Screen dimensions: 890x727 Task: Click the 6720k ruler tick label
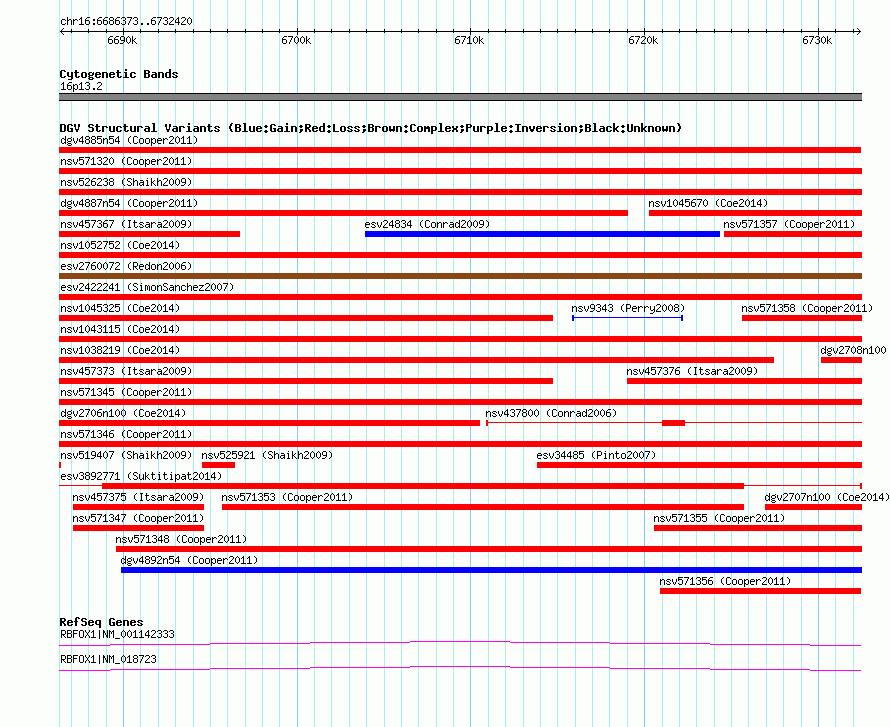pyautogui.click(x=643, y=40)
